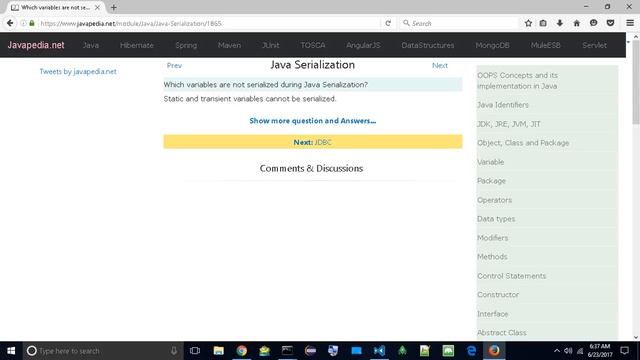Open the MongoDB menu in navbar
Viewport: 640px width, 360px height.
492,45
